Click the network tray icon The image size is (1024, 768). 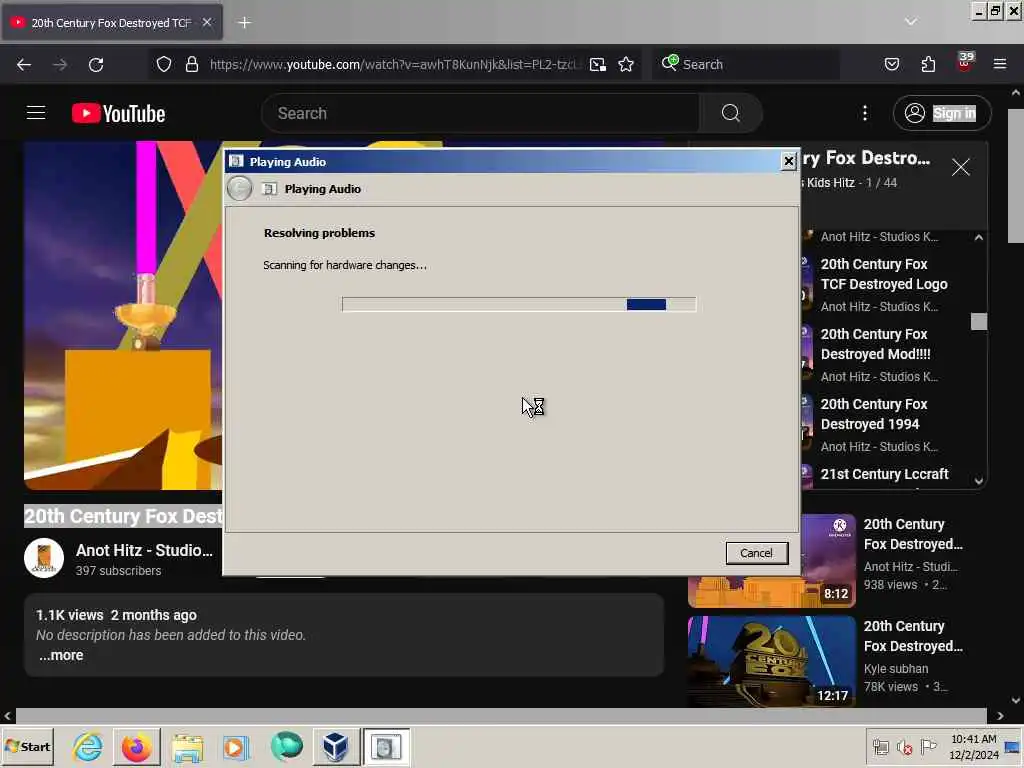click(881, 747)
